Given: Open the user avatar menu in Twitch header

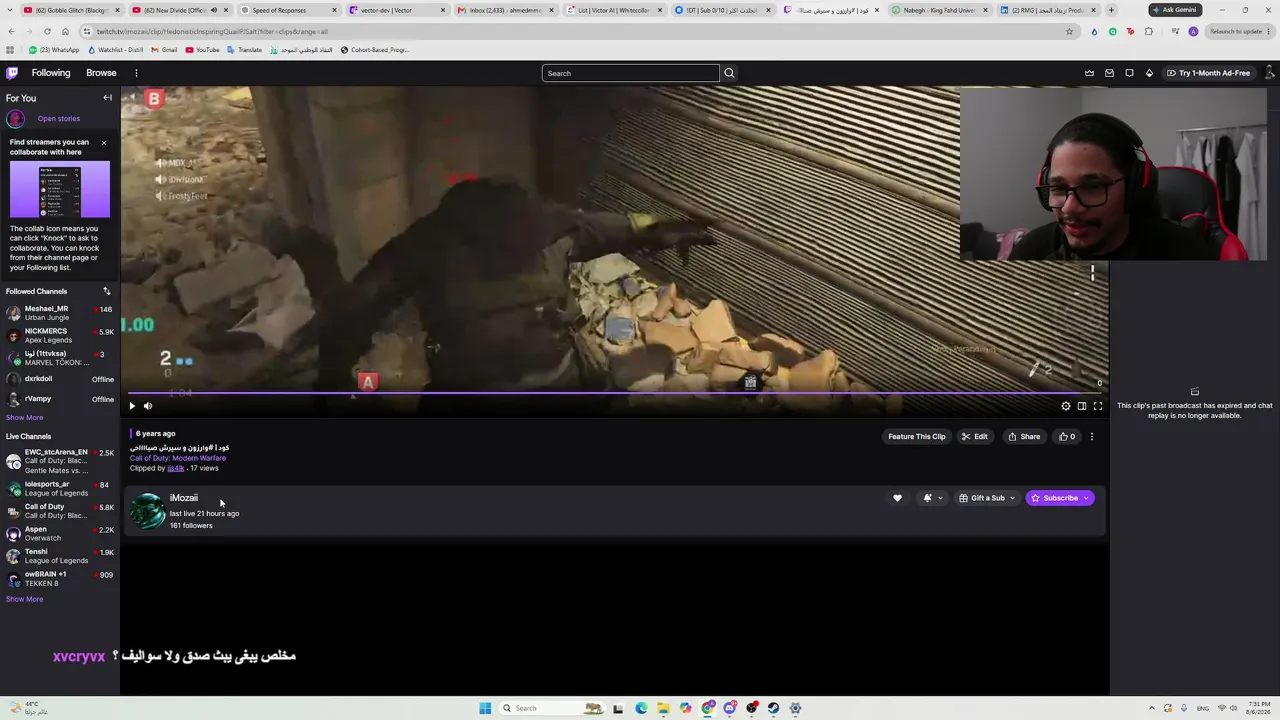Looking at the screenshot, I should click(1270, 73).
